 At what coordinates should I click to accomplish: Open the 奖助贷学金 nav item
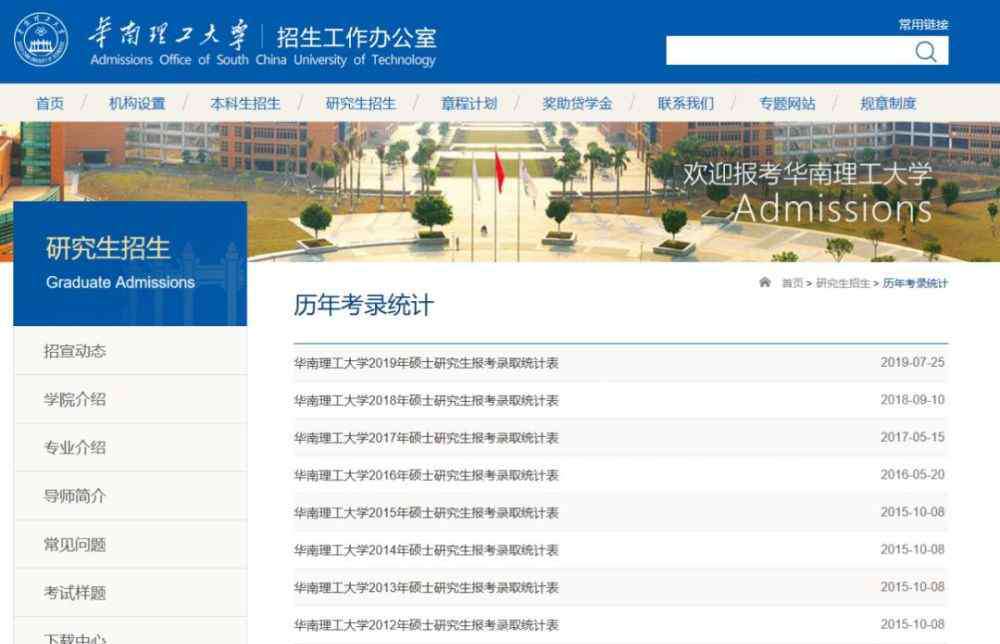click(577, 103)
